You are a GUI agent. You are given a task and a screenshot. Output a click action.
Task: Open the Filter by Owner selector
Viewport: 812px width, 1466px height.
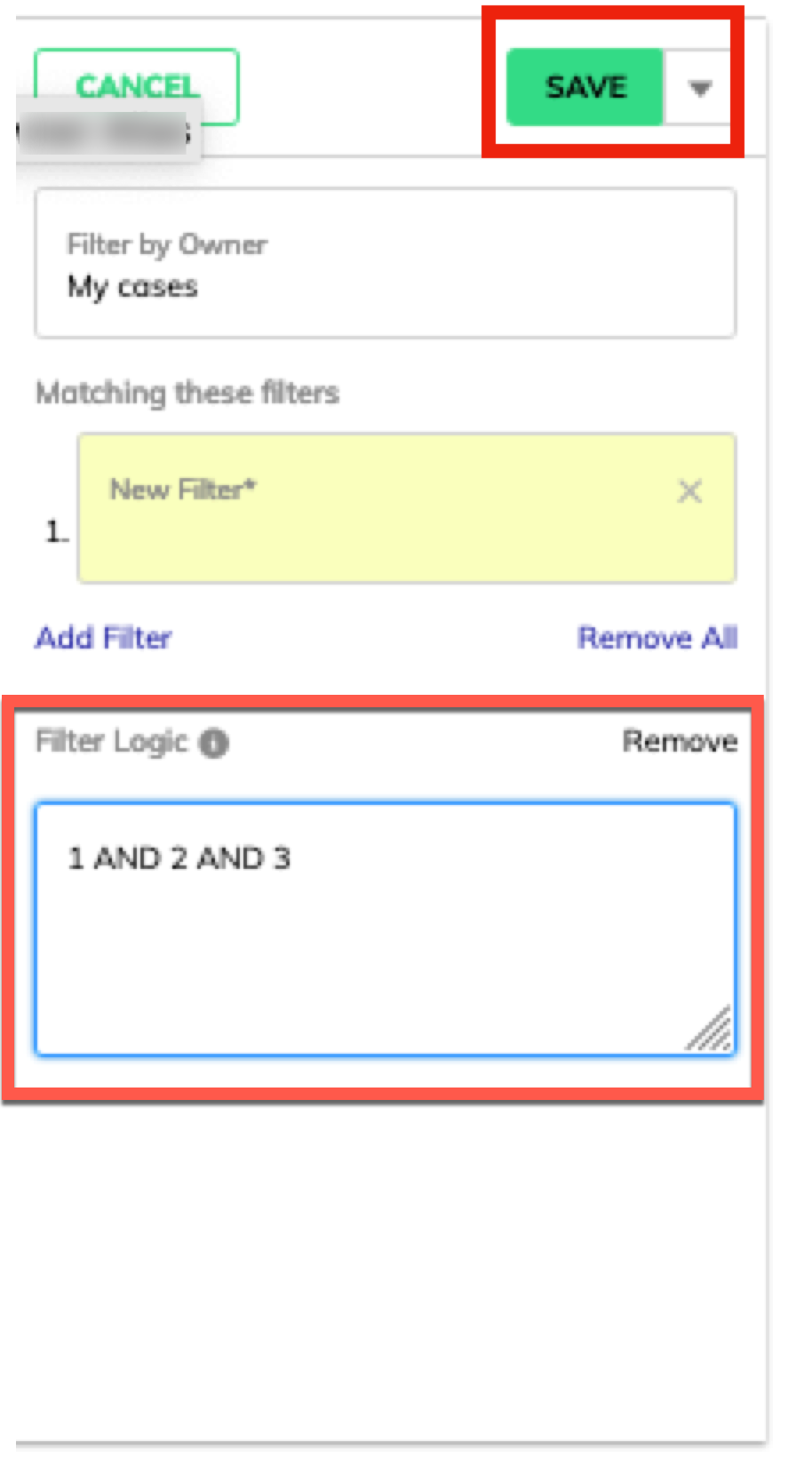coord(386,263)
